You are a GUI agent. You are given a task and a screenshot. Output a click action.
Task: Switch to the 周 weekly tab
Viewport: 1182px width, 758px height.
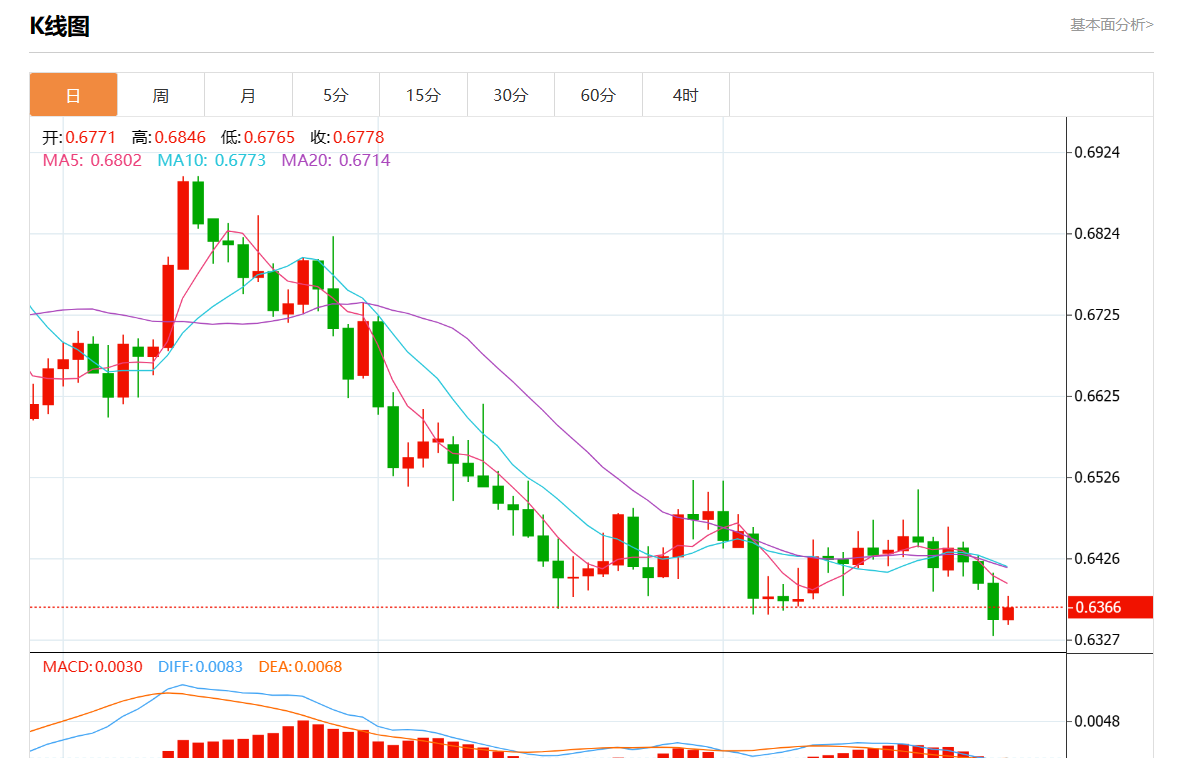pyautogui.click(x=161, y=95)
